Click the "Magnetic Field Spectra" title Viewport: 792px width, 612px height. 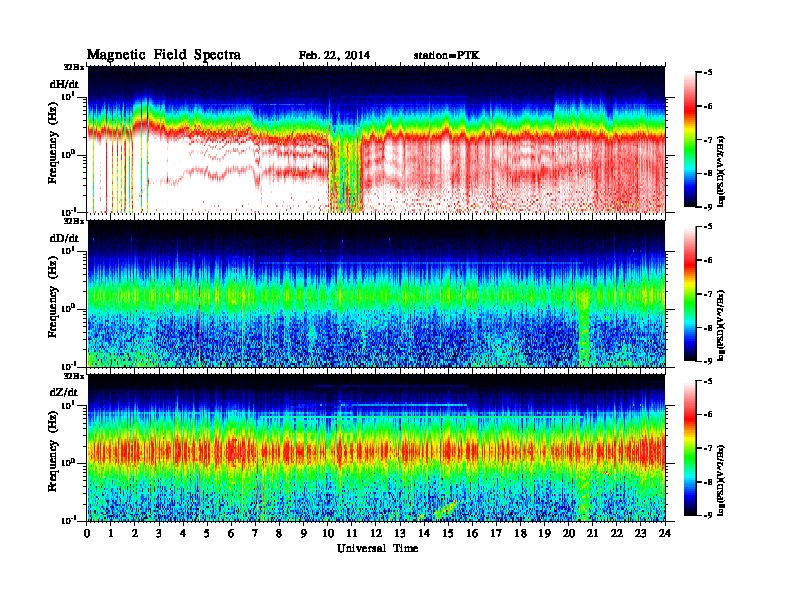pyautogui.click(x=164, y=55)
